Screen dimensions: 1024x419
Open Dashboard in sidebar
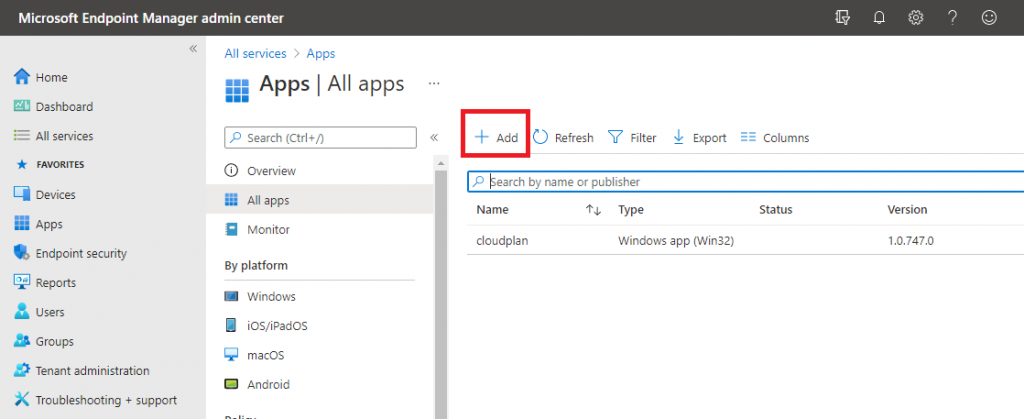tap(64, 106)
